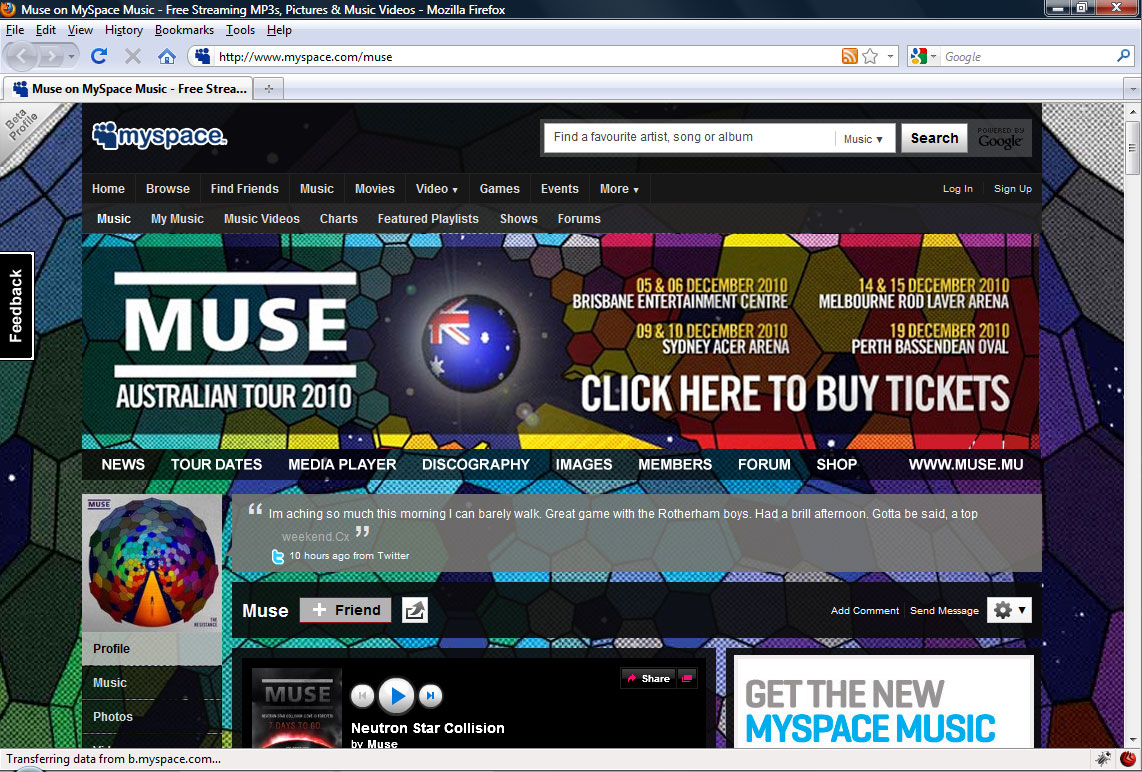This screenshot has width=1142, height=772.
Task: Open the Help menu
Action: pyautogui.click(x=279, y=30)
